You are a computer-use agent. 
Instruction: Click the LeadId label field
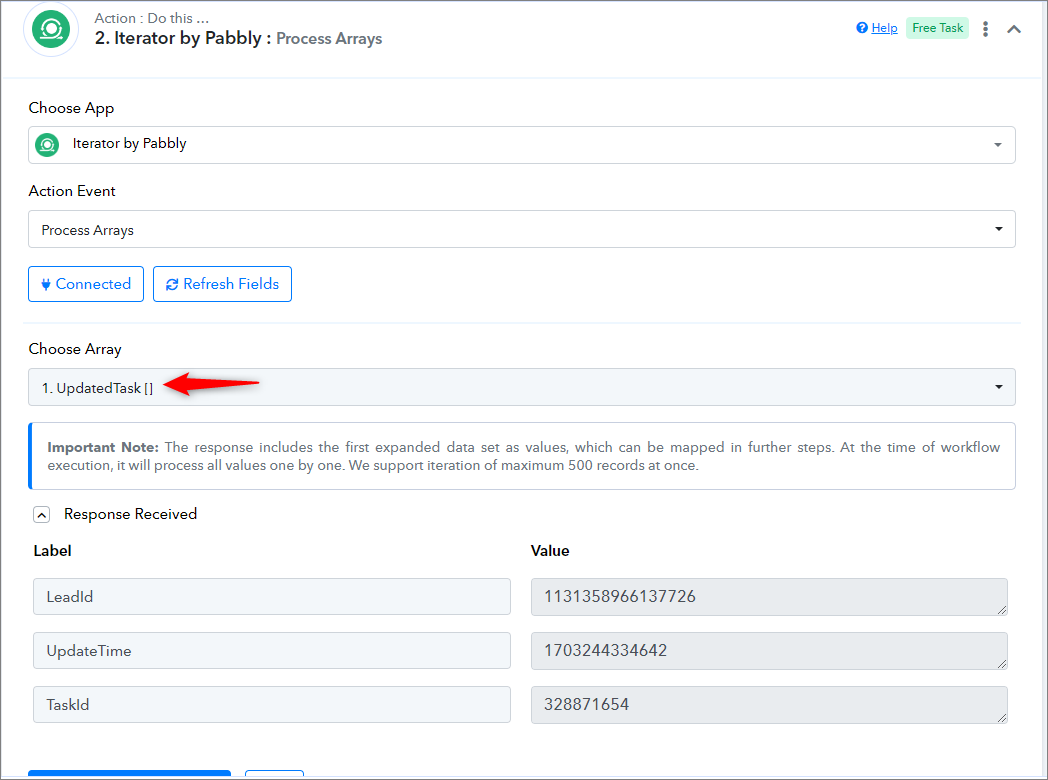pos(271,597)
